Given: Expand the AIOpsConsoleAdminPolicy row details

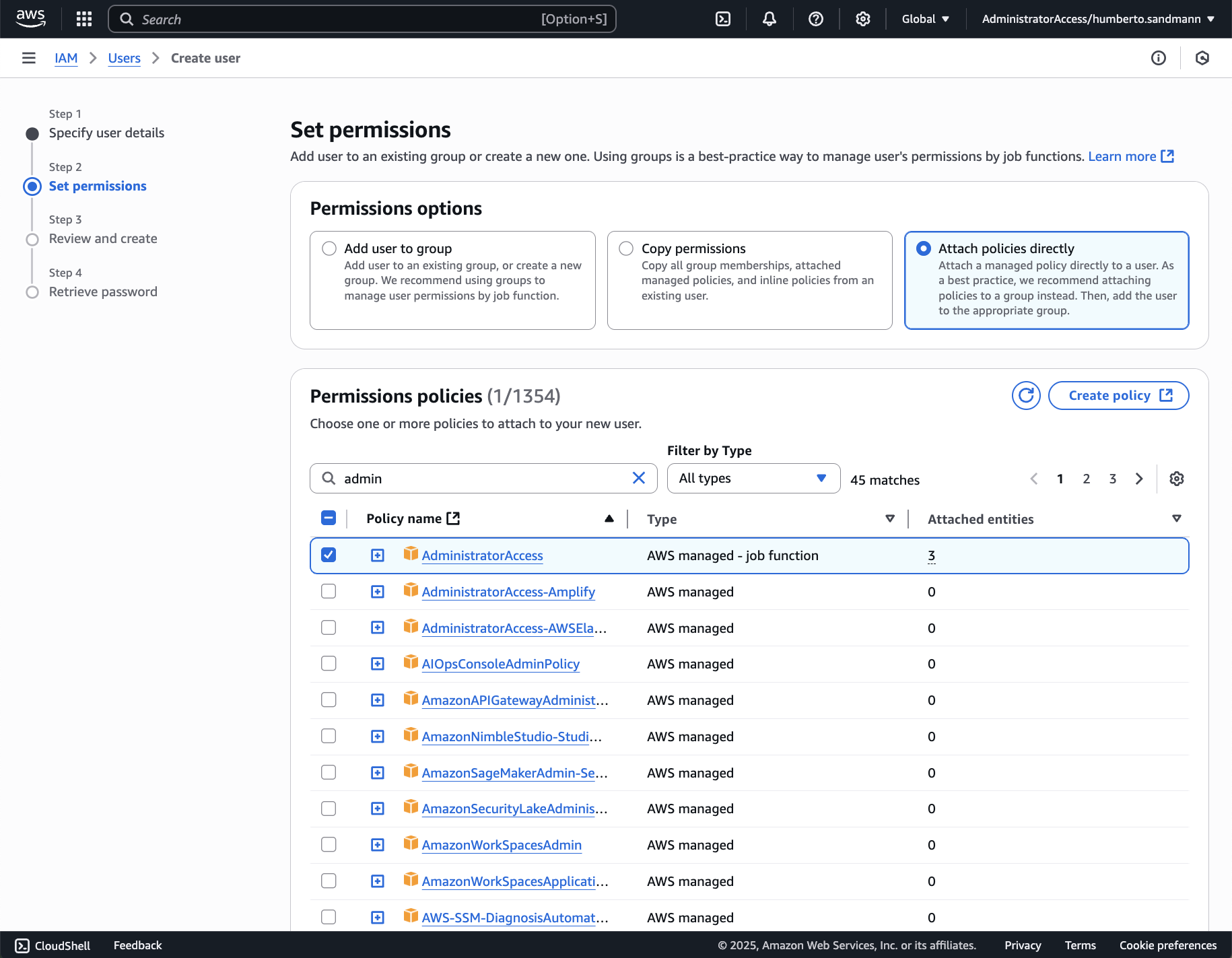Looking at the screenshot, I should click(x=378, y=664).
